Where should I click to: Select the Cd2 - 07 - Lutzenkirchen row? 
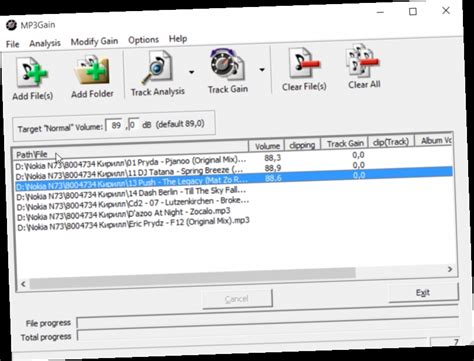point(133,203)
